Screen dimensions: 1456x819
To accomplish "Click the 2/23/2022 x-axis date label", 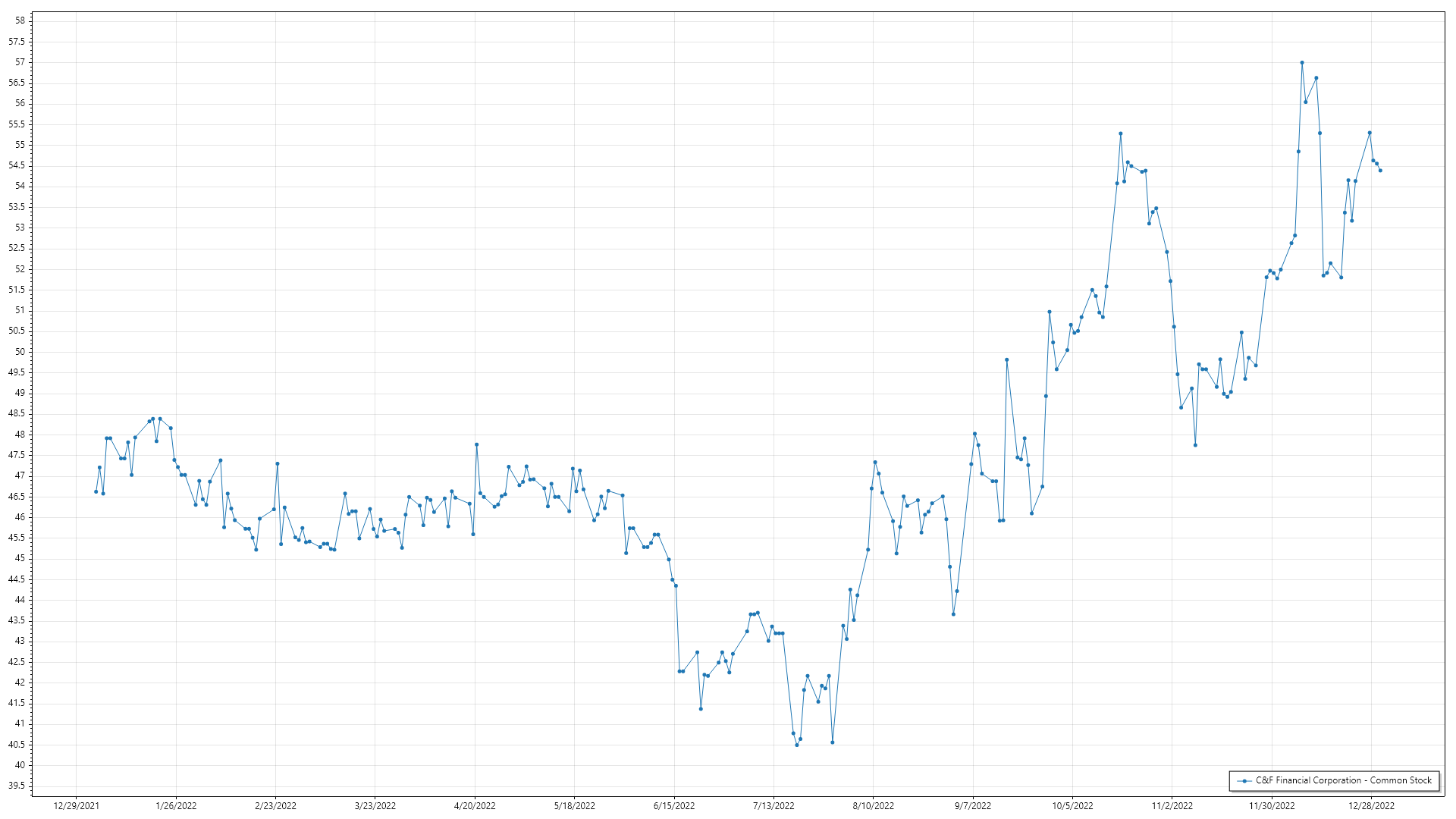I will tap(275, 806).
